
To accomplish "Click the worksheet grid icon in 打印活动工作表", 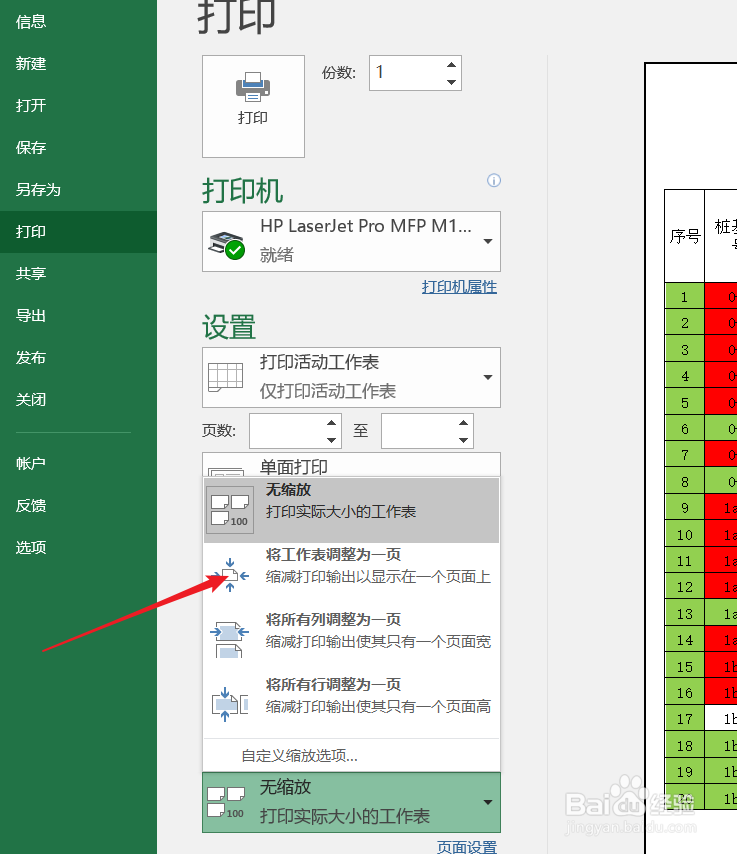I will (x=226, y=377).
